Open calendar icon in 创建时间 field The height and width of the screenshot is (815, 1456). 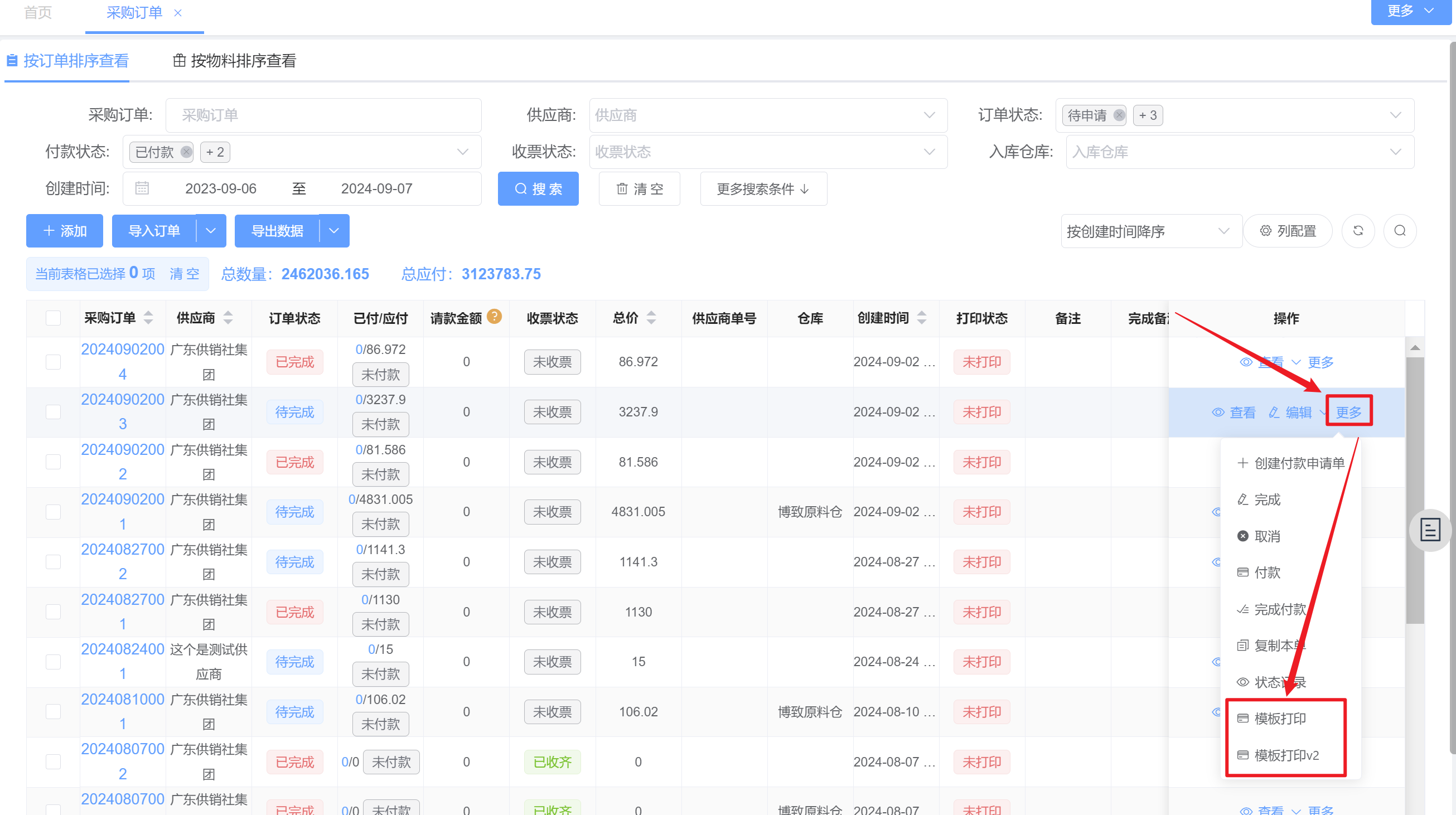click(x=142, y=188)
